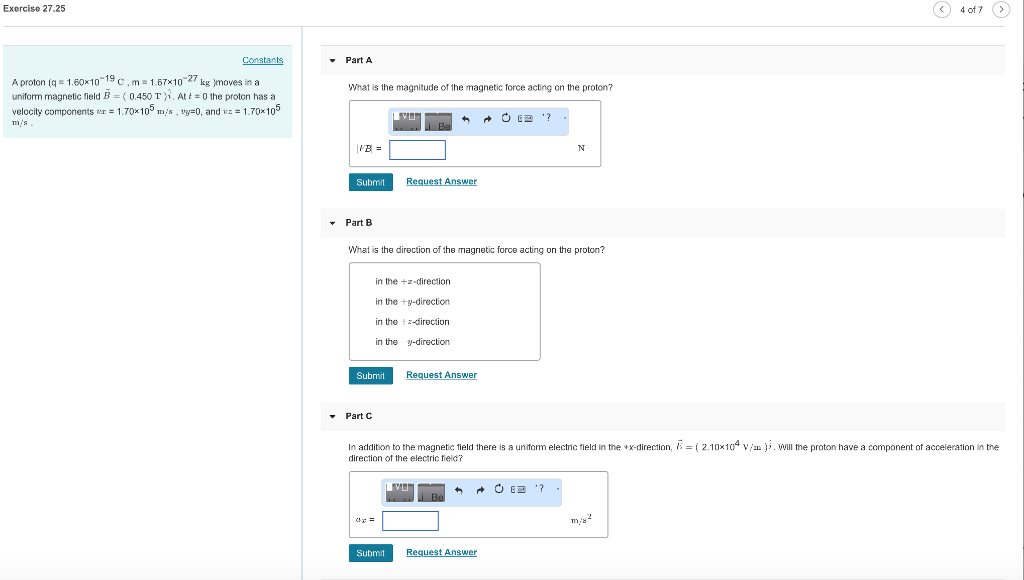
Task: Open keyboard shortcuts icon in Part A editor
Action: pos(524,118)
